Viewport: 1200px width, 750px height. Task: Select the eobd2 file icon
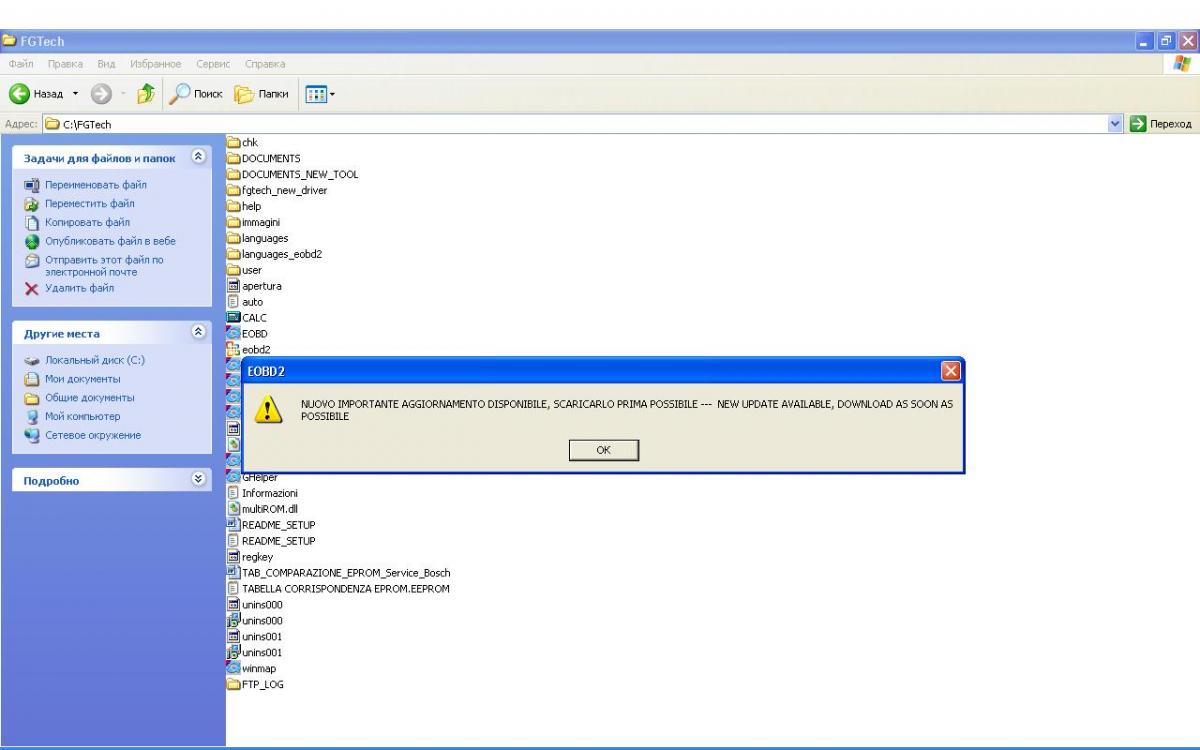coord(234,349)
